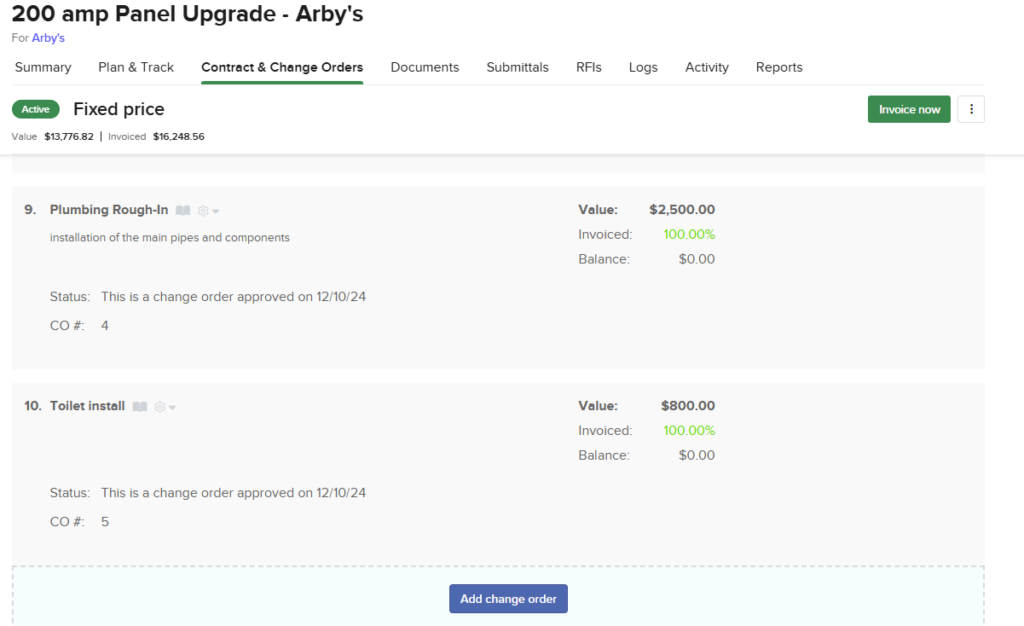Open the Activity tab
The image size is (1024, 626).
point(707,67)
